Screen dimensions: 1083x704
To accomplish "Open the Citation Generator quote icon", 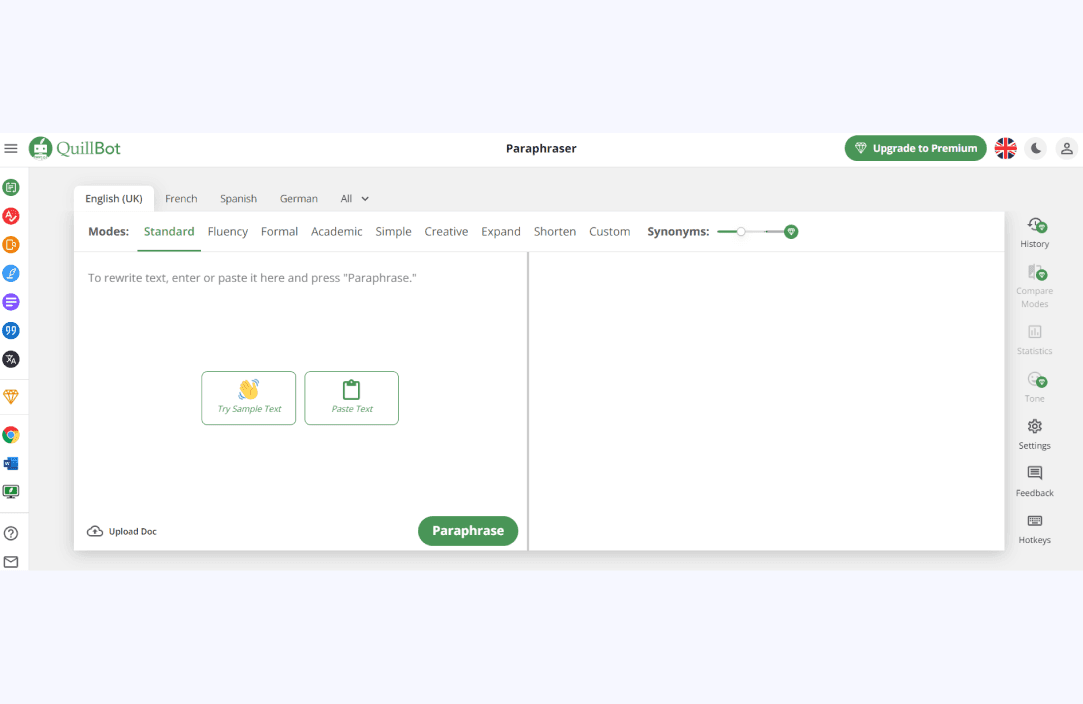I will coord(11,331).
